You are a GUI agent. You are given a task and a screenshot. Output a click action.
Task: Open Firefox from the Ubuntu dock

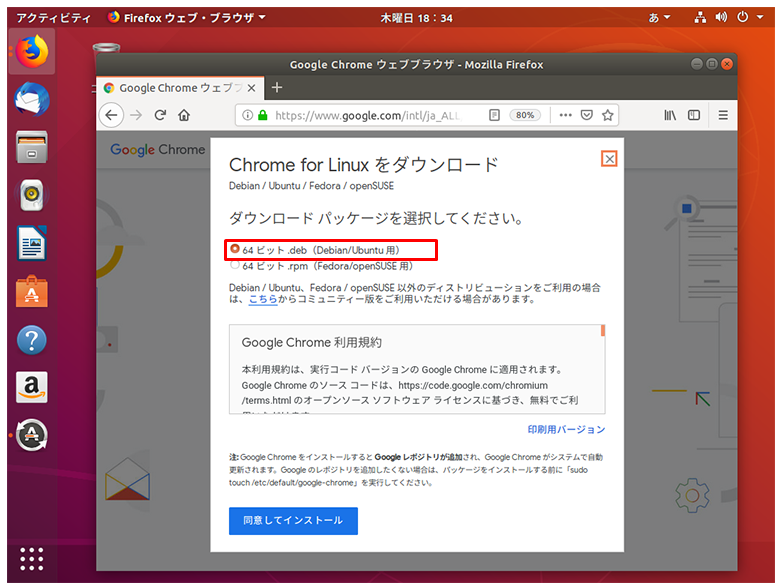click(32, 52)
